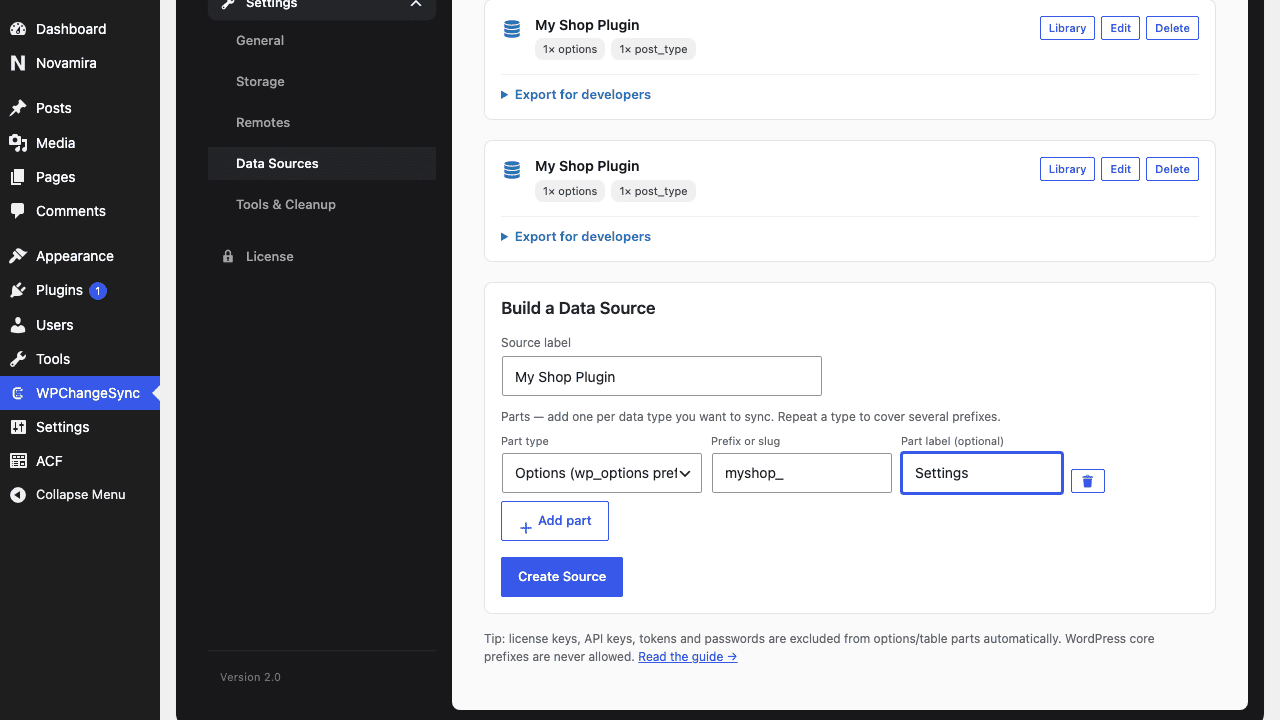Click the Source label input field
1280x720 pixels.
662,376
